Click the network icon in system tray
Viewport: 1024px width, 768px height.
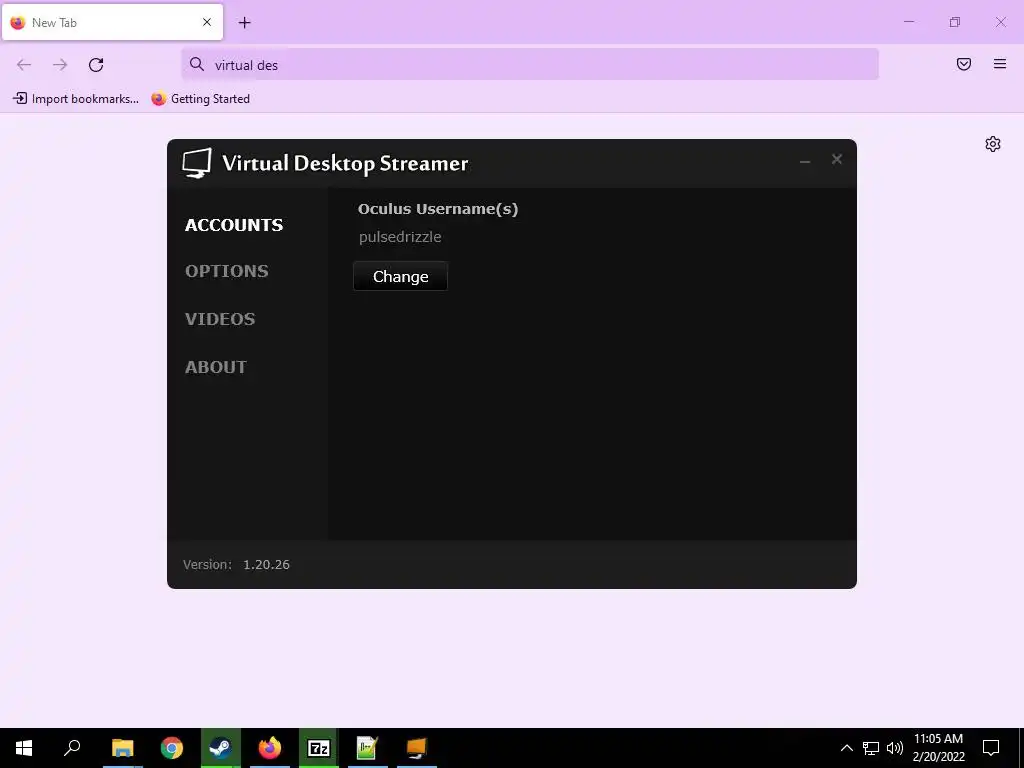(871, 748)
